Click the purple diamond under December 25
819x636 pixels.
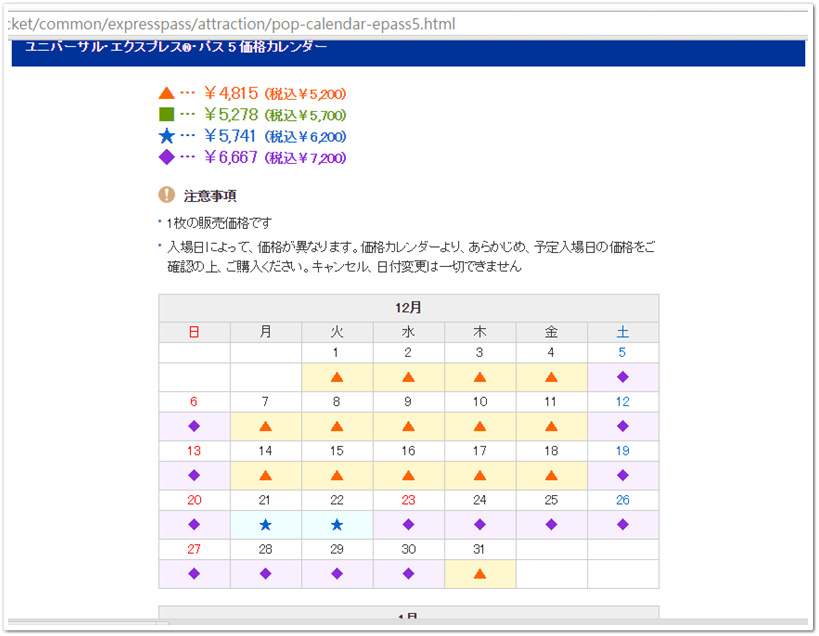pyautogui.click(x=551, y=524)
